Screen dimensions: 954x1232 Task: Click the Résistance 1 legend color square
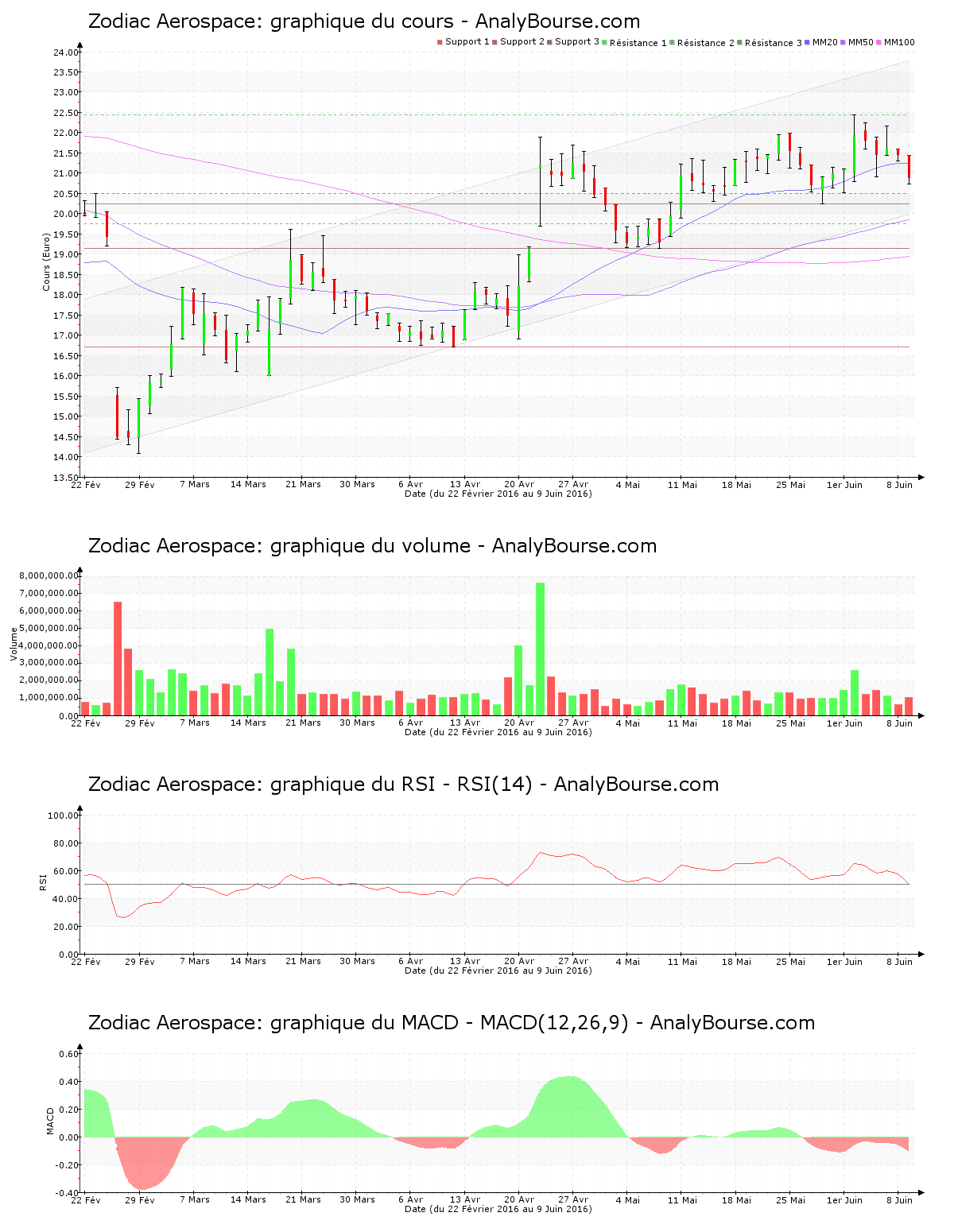pos(605,42)
